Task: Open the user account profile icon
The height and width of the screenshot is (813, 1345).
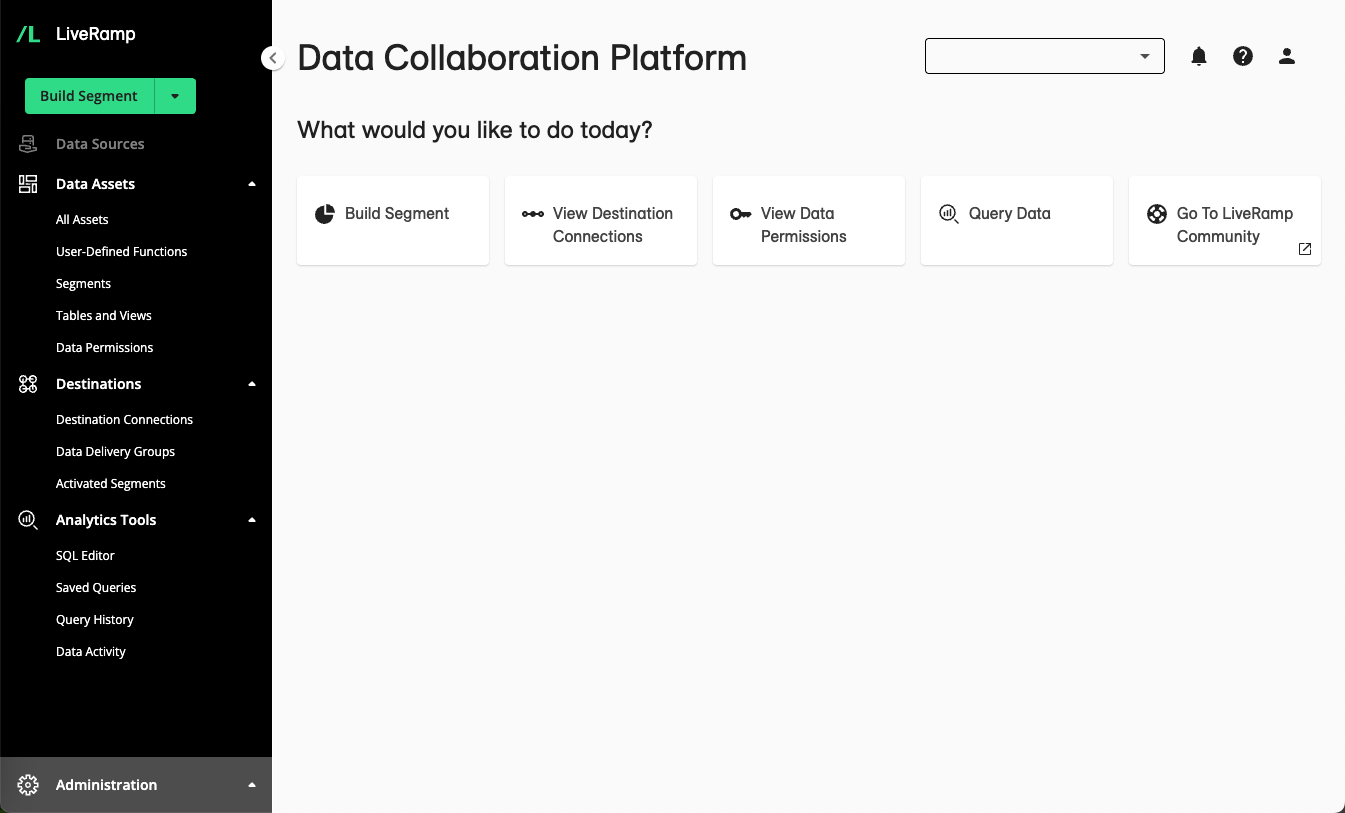Action: (1287, 57)
